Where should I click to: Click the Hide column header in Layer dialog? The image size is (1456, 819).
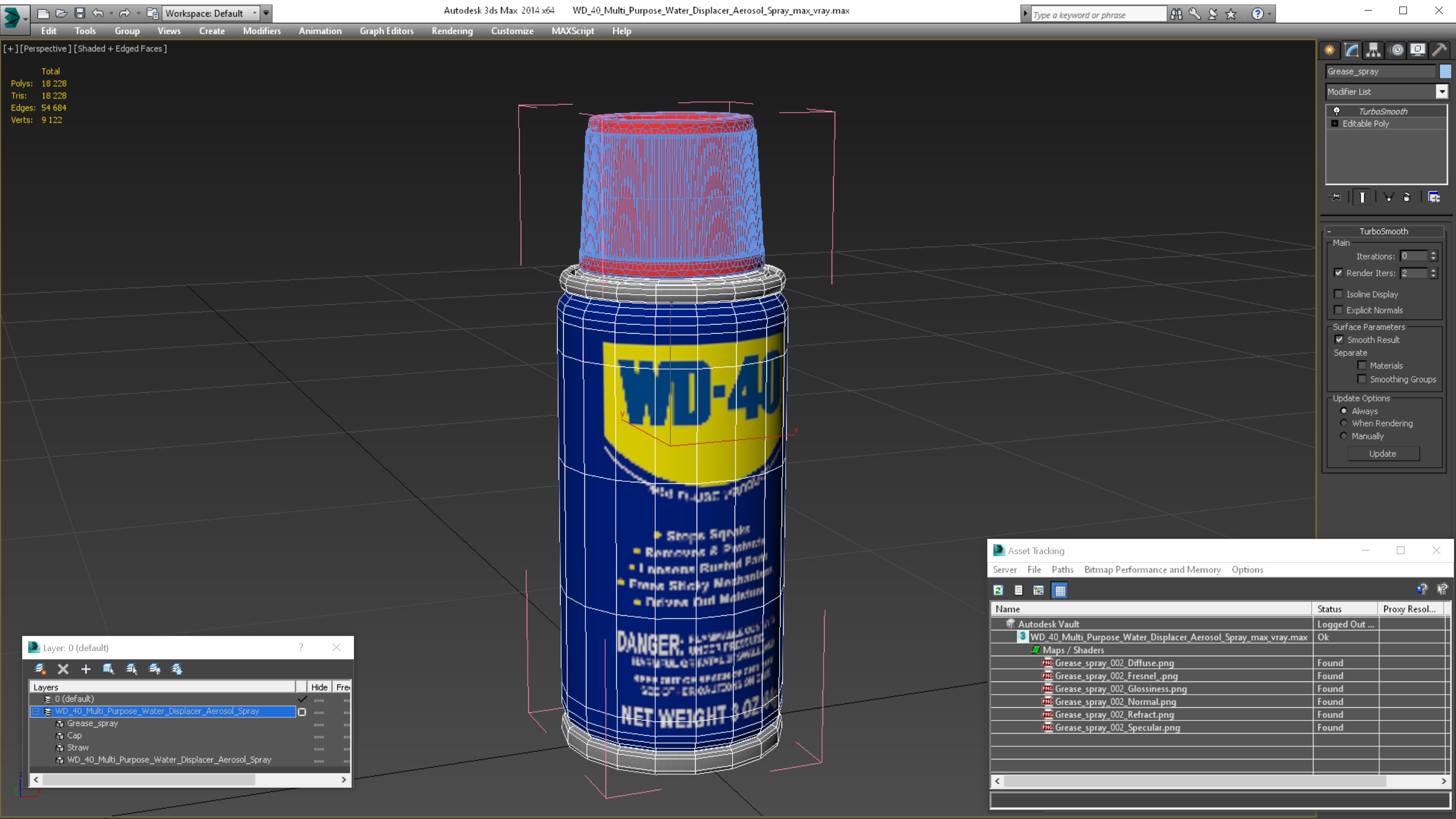coord(320,687)
